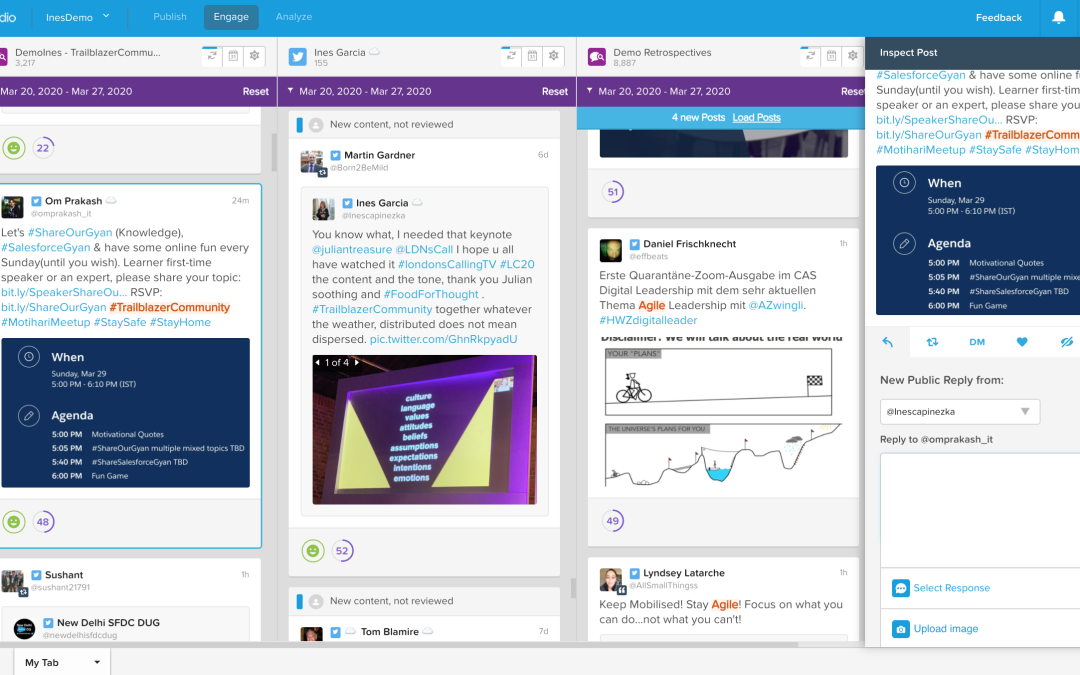Click sentiment smiley on Om Prakash post
The image size is (1080, 675).
point(14,521)
